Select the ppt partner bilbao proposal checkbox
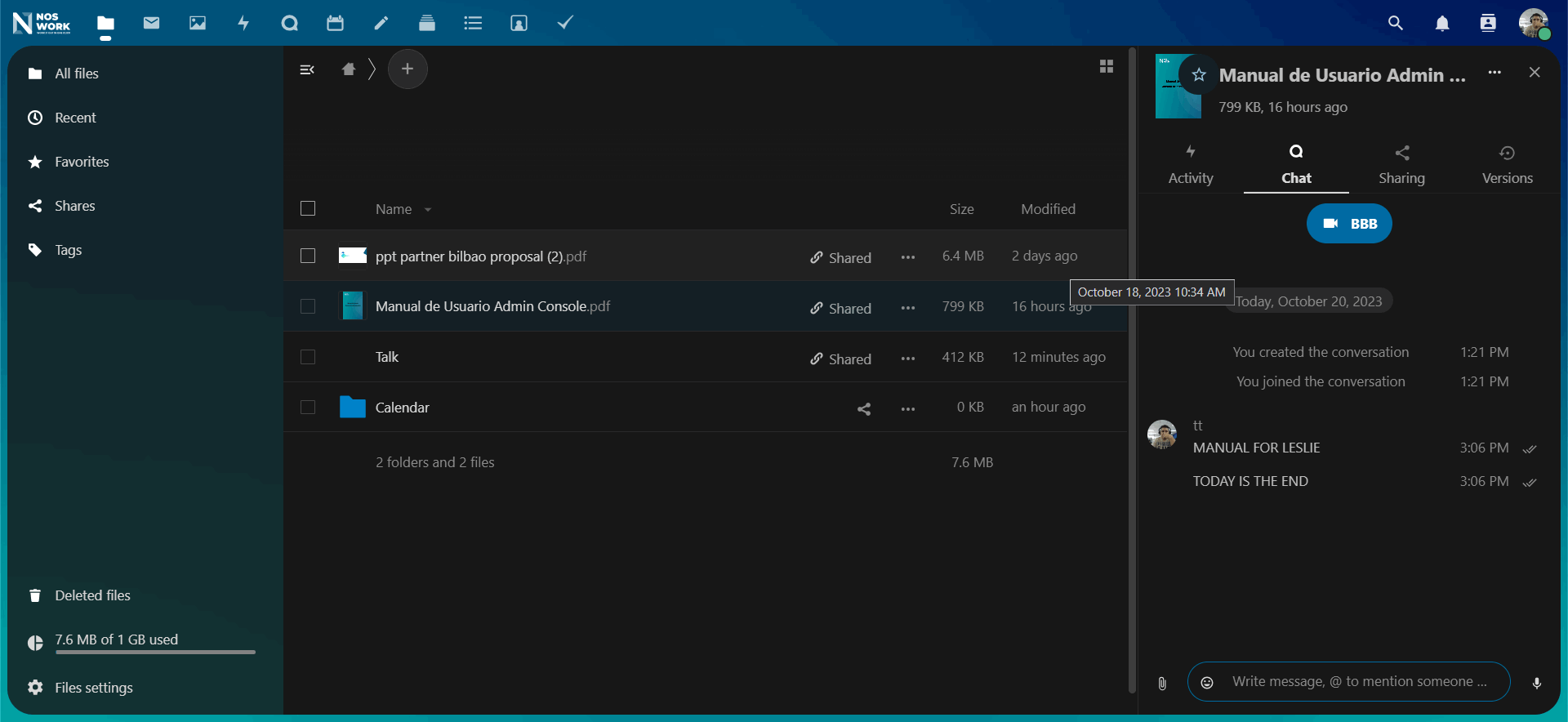This screenshot has width=1568, height=722. tap(308, 256)
